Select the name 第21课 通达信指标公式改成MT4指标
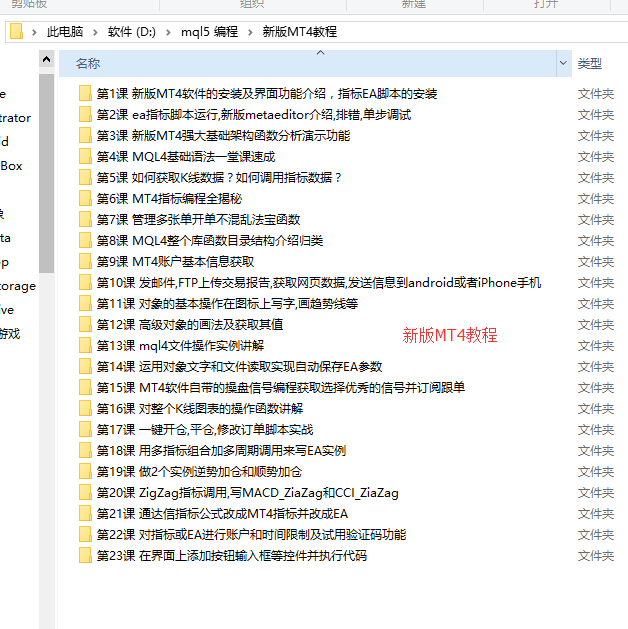 tap(222, 513)
